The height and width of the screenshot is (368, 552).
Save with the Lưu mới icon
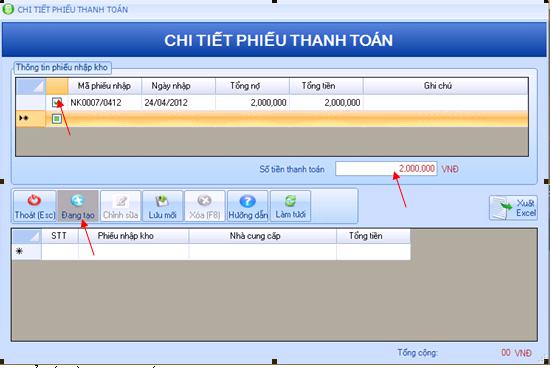click(162, 201)
